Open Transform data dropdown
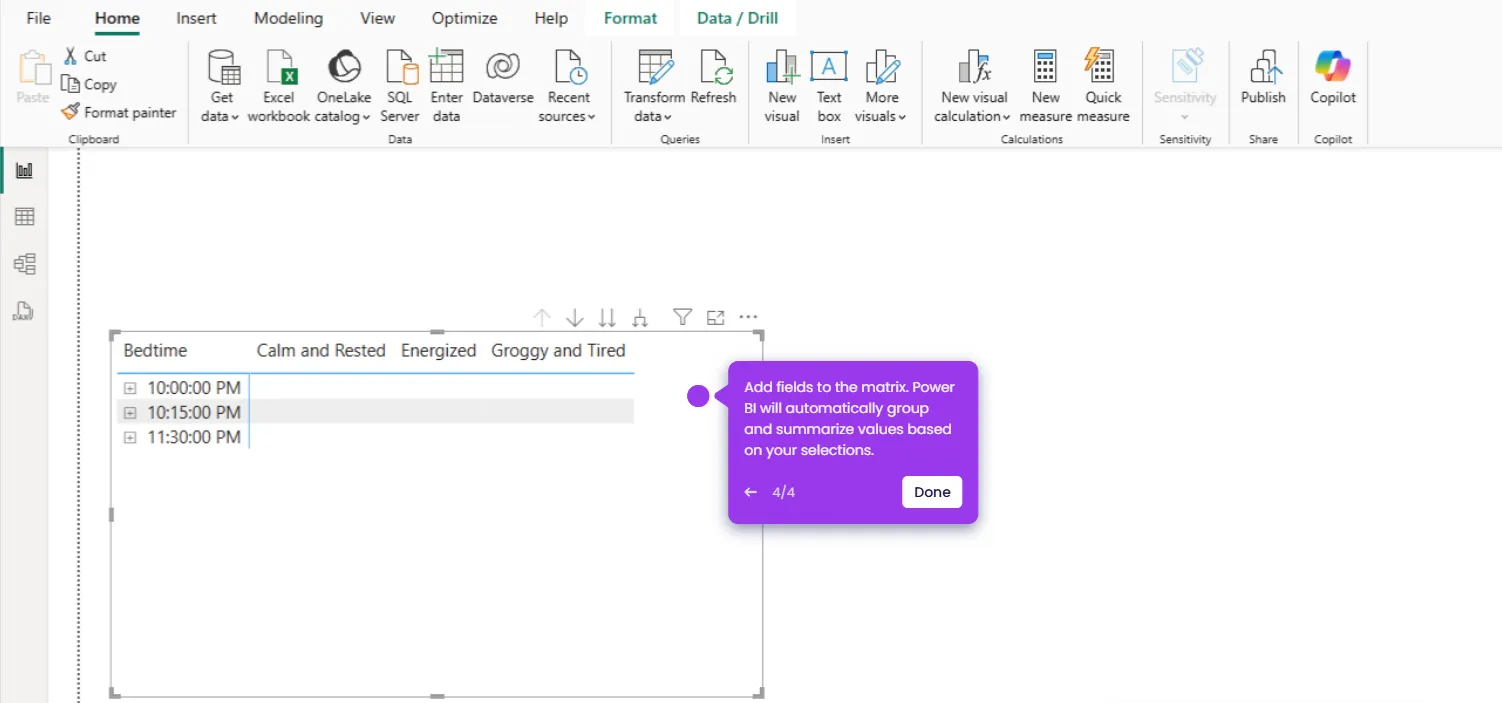 [654, 86]
